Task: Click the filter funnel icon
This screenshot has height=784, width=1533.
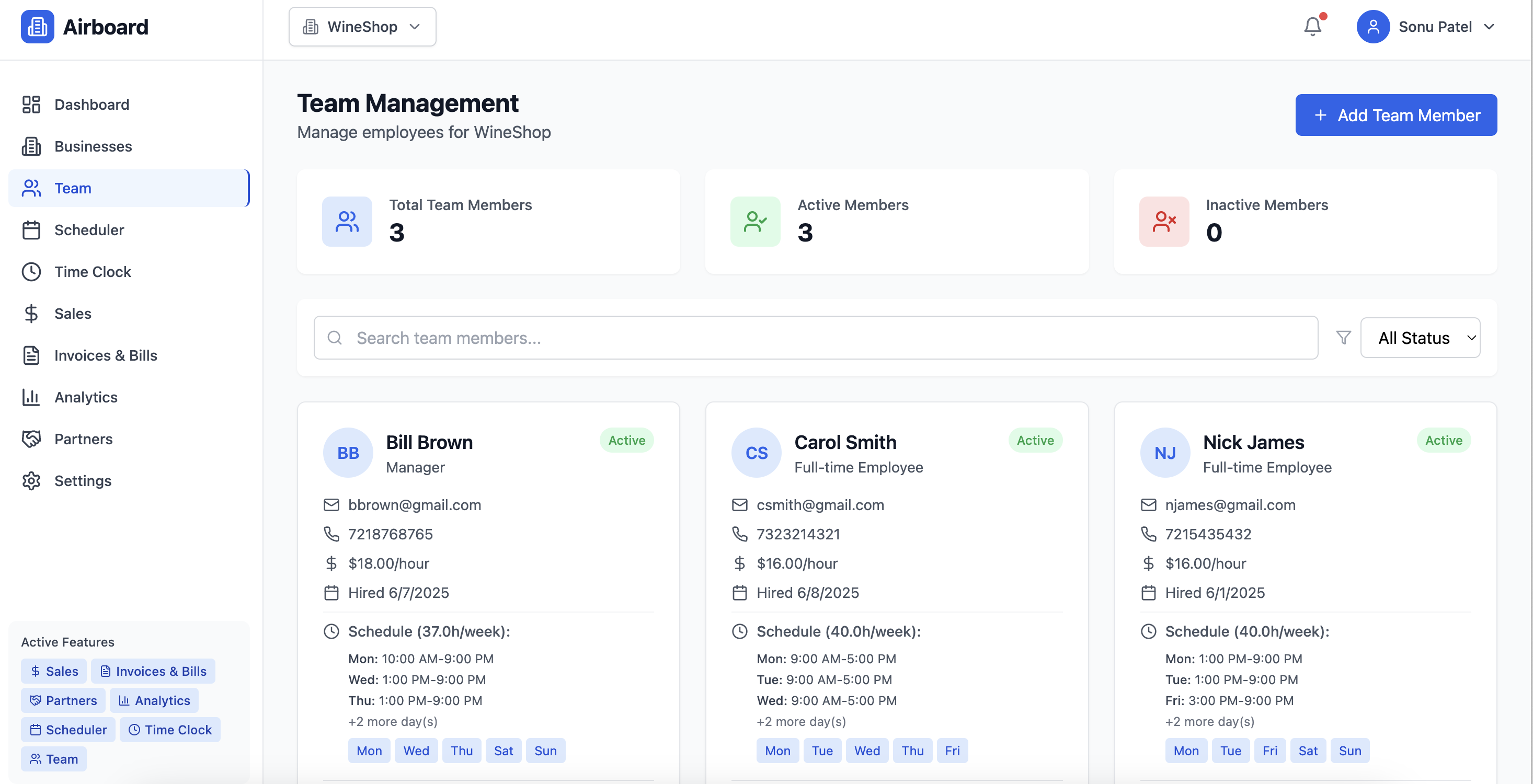Action: pyautogui.click(x=1343, y=338)
